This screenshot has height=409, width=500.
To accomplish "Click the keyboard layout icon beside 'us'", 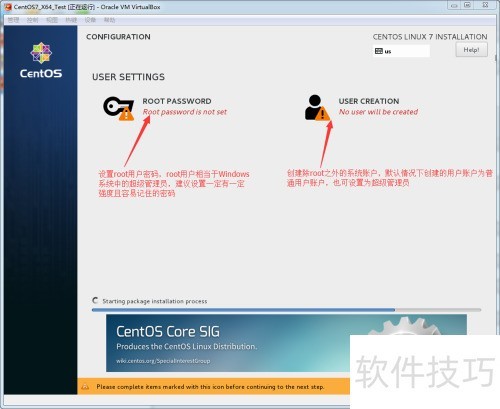I will (x=379, y=51).
